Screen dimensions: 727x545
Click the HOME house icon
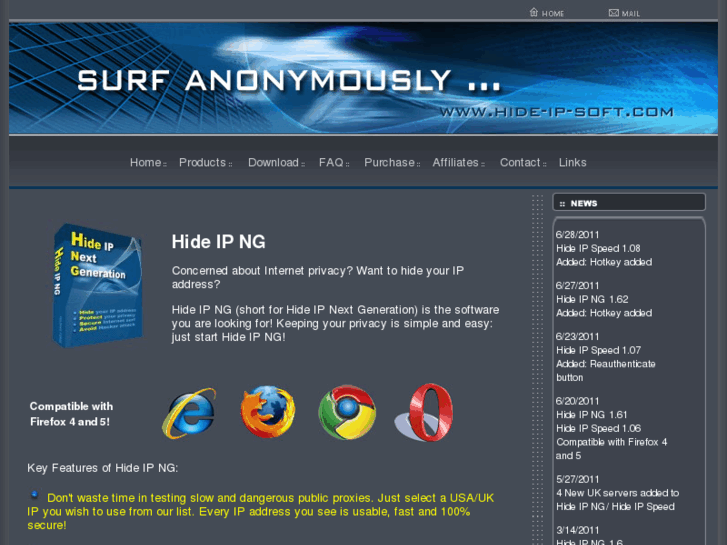coord(534,12)
